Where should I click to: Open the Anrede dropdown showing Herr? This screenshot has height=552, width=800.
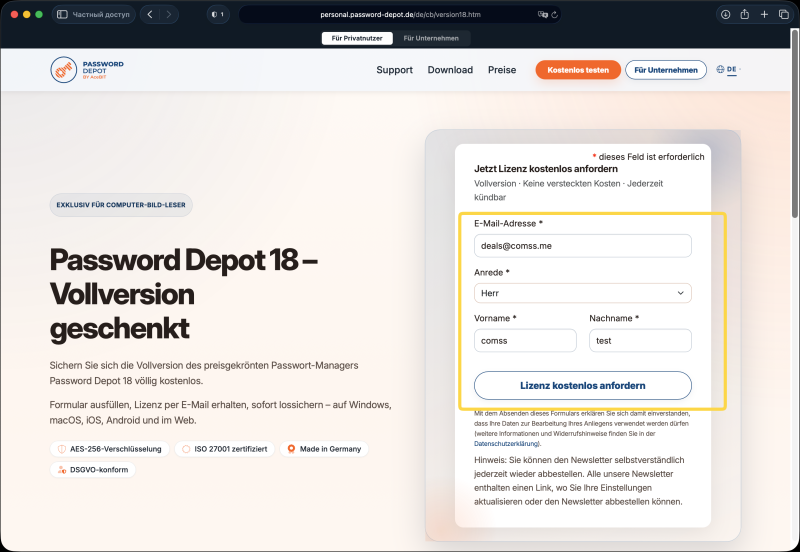point(583,293)
